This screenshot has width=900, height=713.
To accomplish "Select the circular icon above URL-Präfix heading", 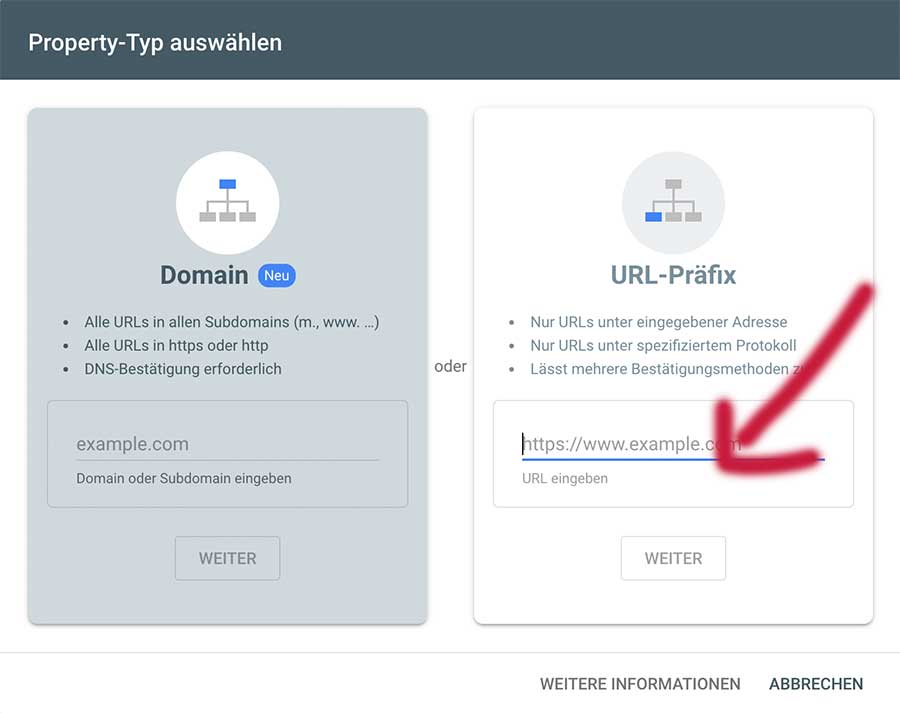I will coord(673,202).
